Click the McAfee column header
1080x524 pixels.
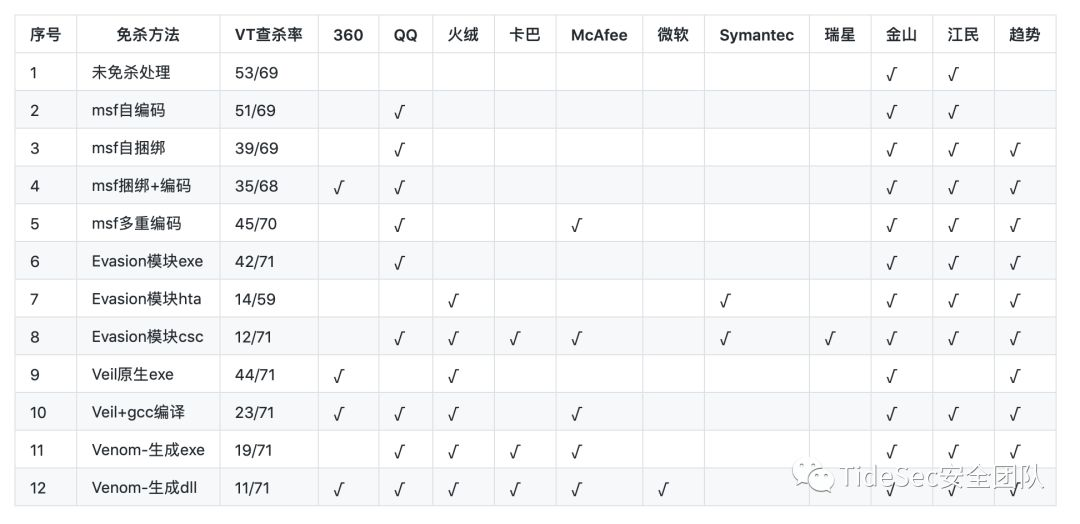pos(598,35)
